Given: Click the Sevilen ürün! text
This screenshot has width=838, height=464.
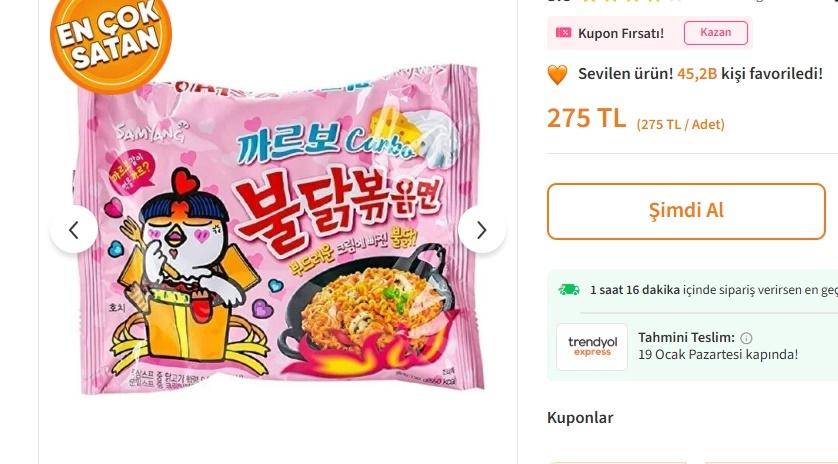Looking at the screenshot, I should 625,74.
